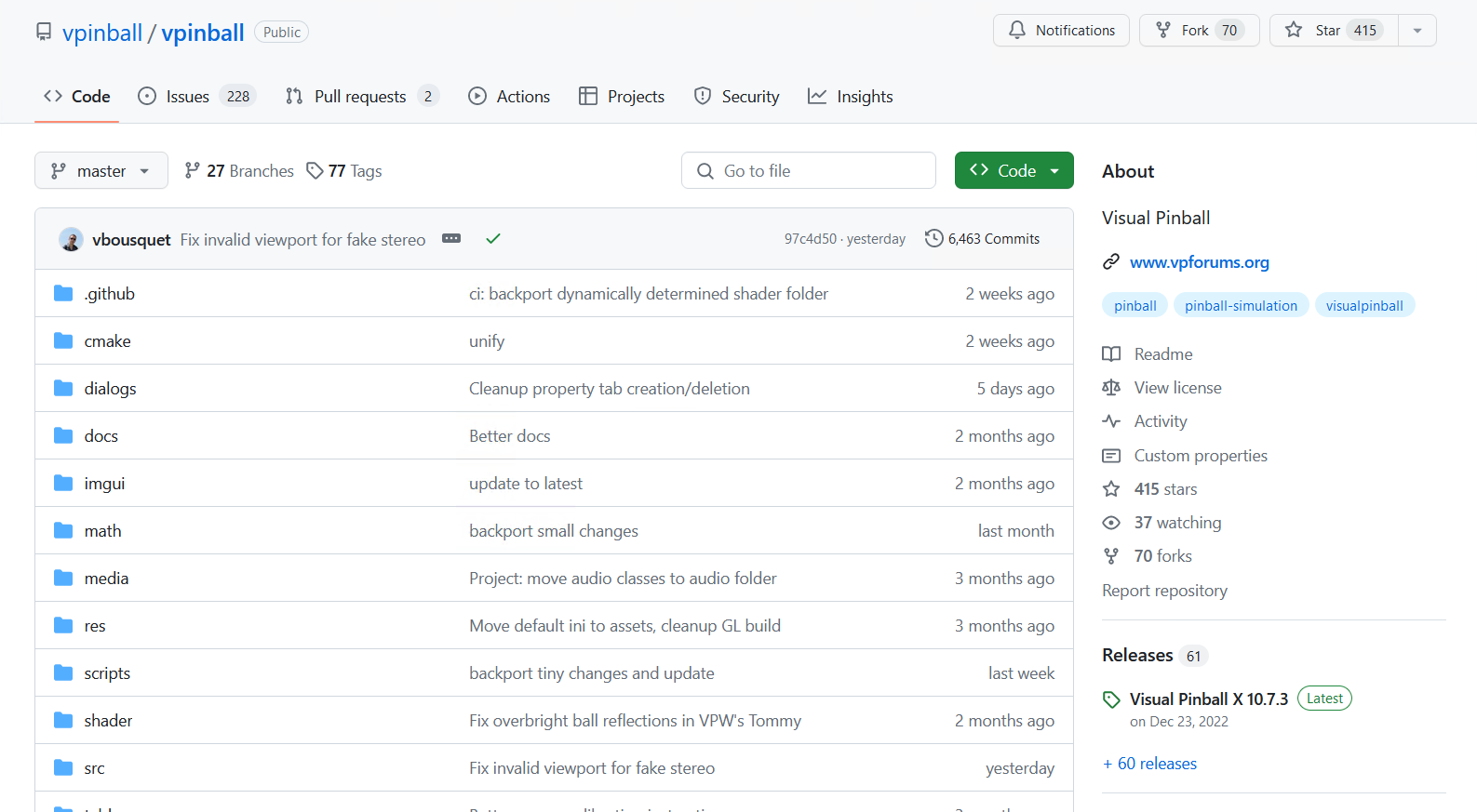Open the Actions tab

pyautogui.click(x=509, y=97)
